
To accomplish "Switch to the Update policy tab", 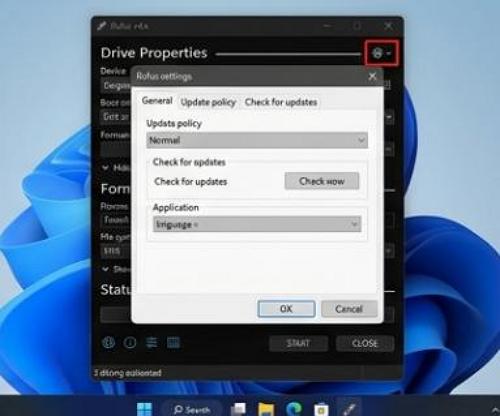I will [208, 102].
